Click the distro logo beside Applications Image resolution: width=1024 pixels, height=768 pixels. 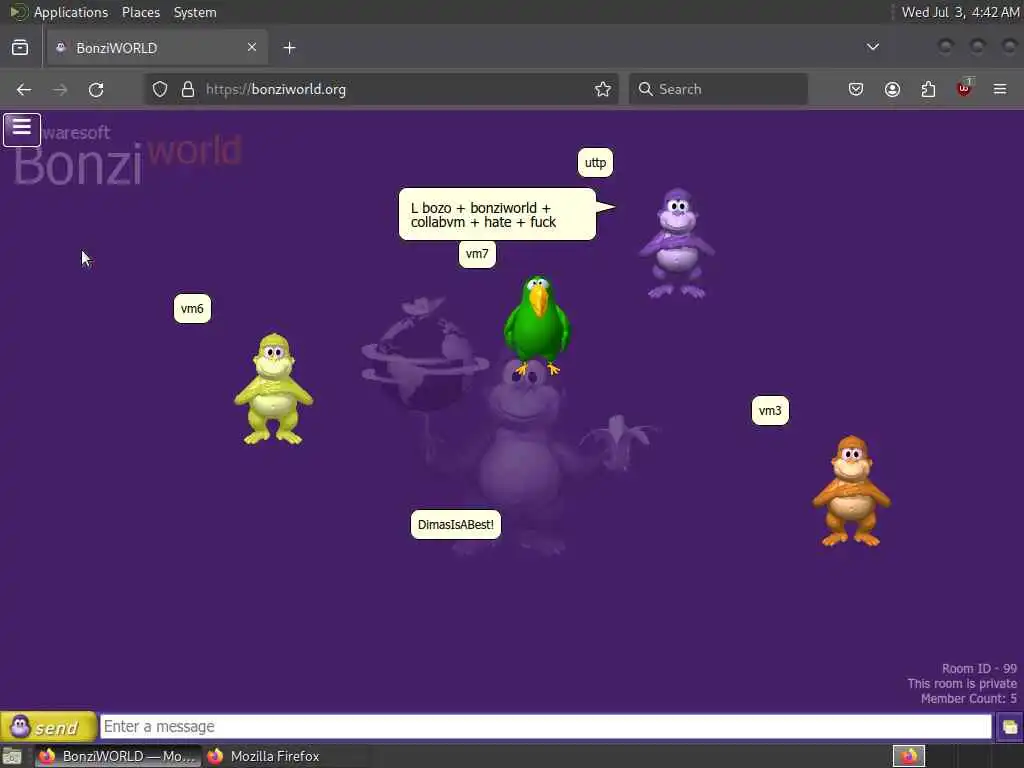coord(18,12)
